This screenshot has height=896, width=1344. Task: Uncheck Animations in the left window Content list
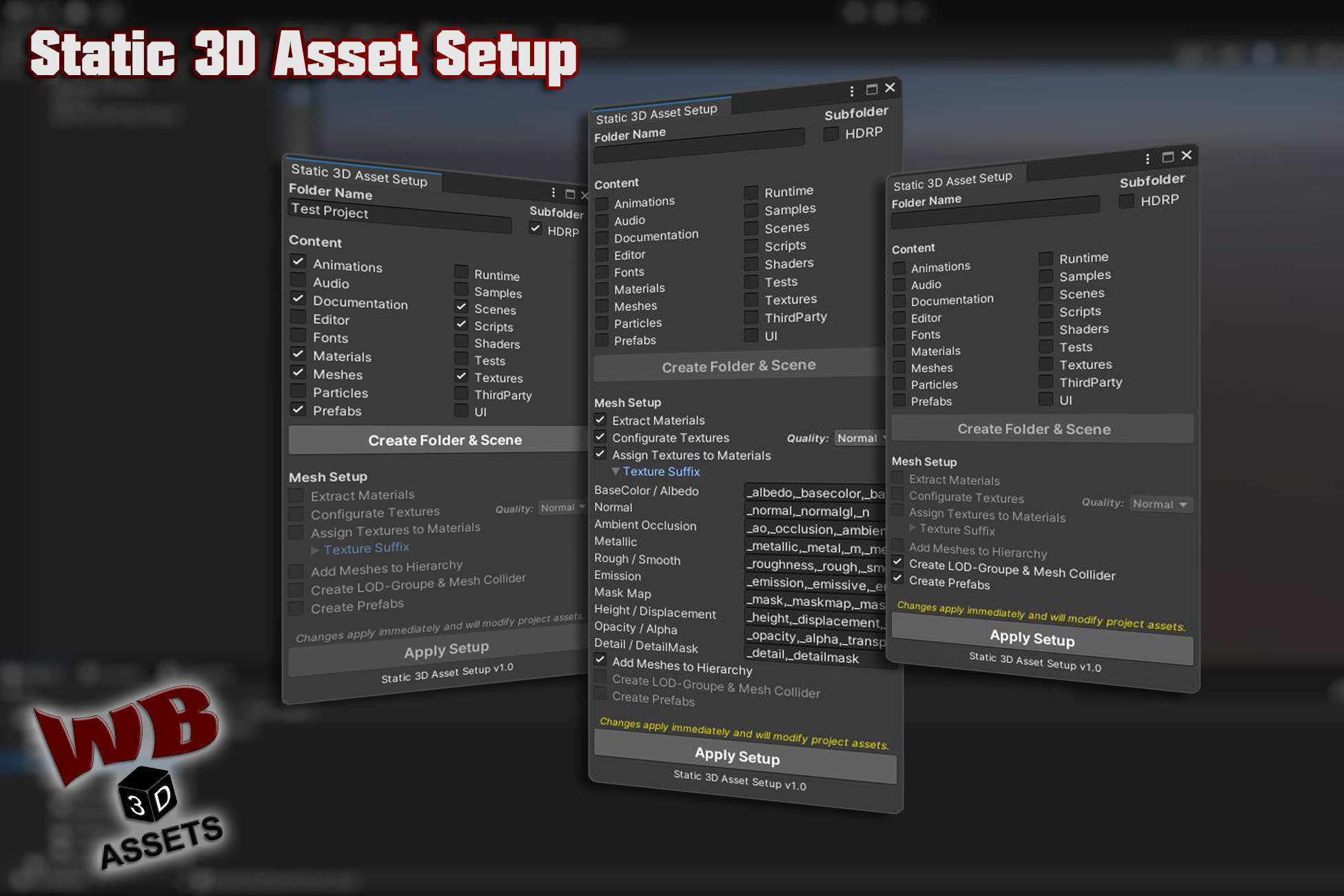tap(298, 262)
